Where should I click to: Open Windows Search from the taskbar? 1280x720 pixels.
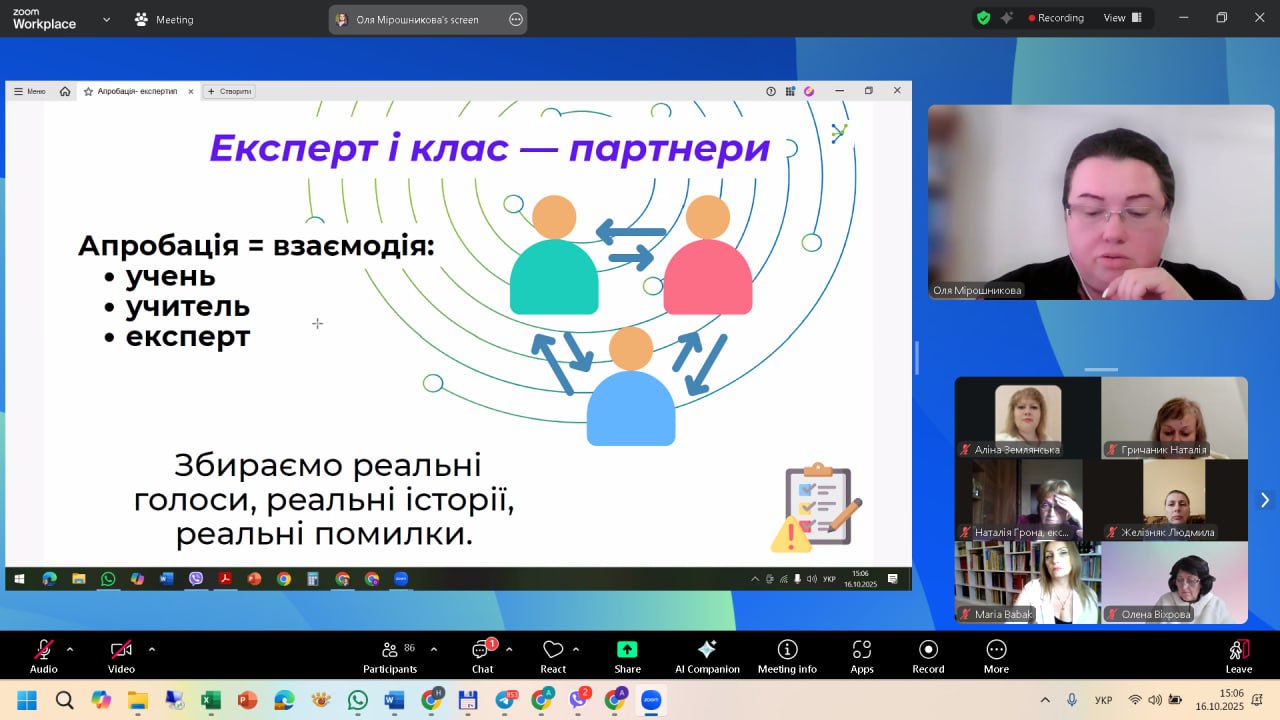click(64, 700)
